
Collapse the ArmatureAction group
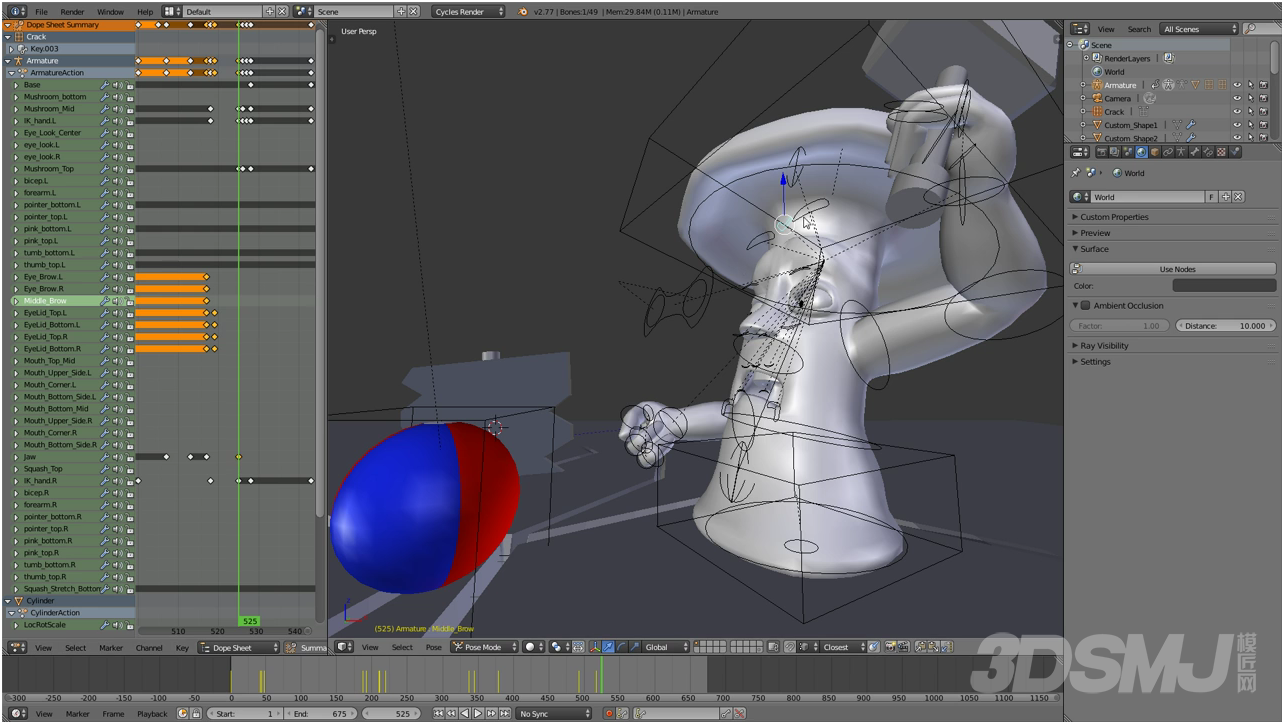12,73
